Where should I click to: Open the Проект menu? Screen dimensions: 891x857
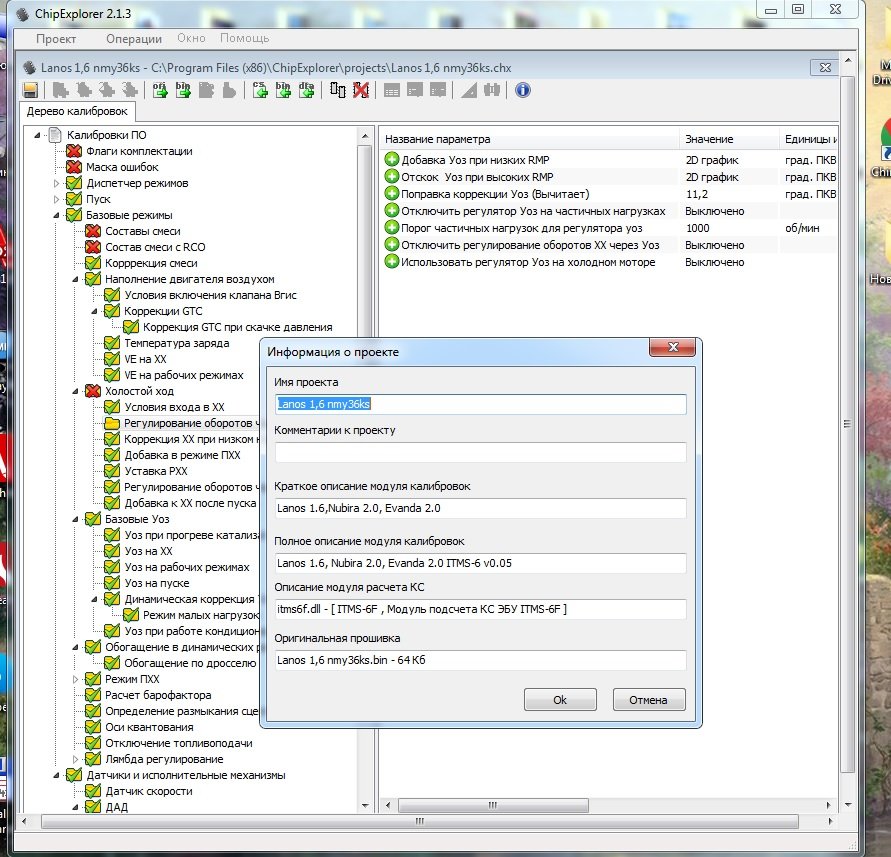click(x=56, y=39)
